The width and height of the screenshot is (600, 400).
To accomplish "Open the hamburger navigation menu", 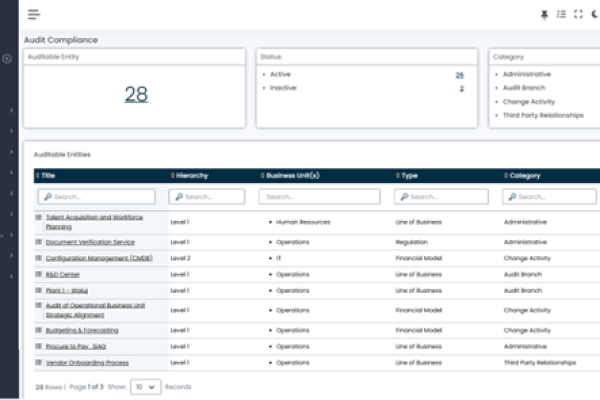I will pos(33,14).
